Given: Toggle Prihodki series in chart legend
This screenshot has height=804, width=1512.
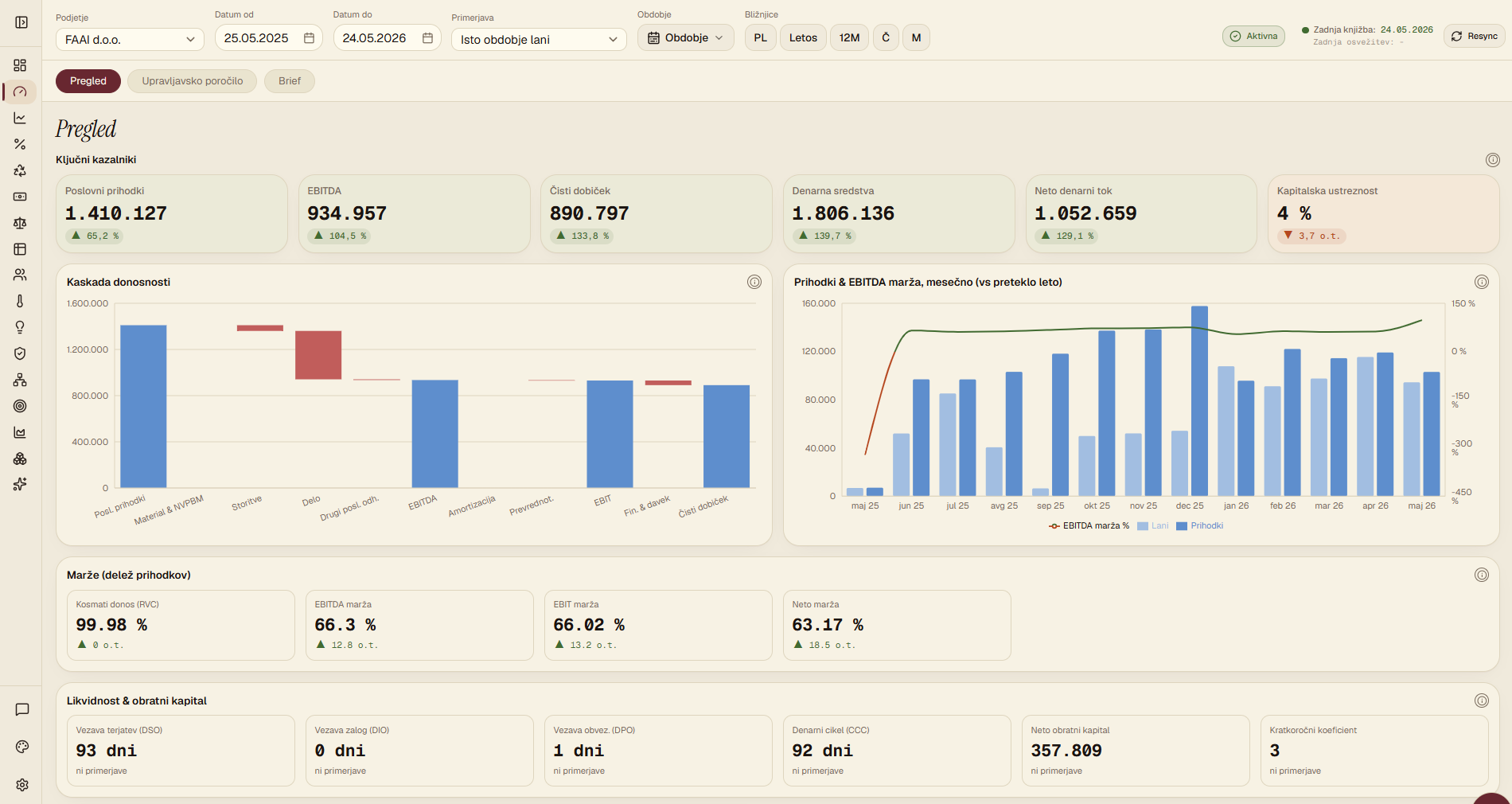Looking at the screenshot, I should pyautogui.click(x=1200, y=526).
